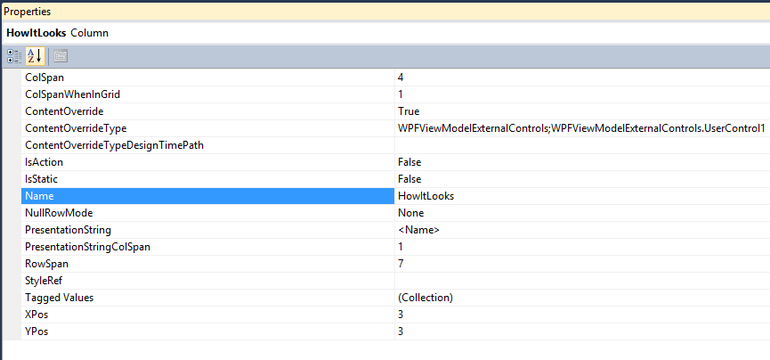Viewport: 770px width, 360px height.
Task: Open the StyleRef value dropdown
Action: pyautogui.click(x=582, y=281)
